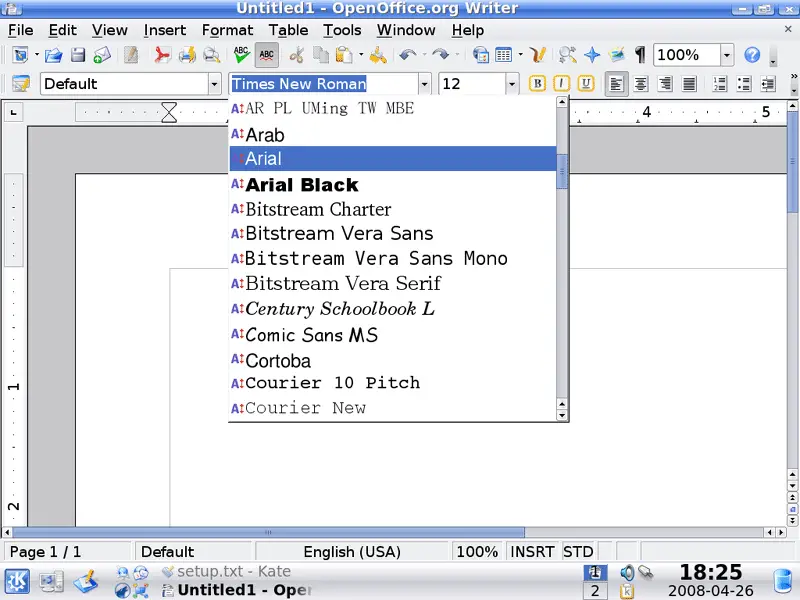
Task: Click font list scroll down arrow
Action: pos(562,415)
